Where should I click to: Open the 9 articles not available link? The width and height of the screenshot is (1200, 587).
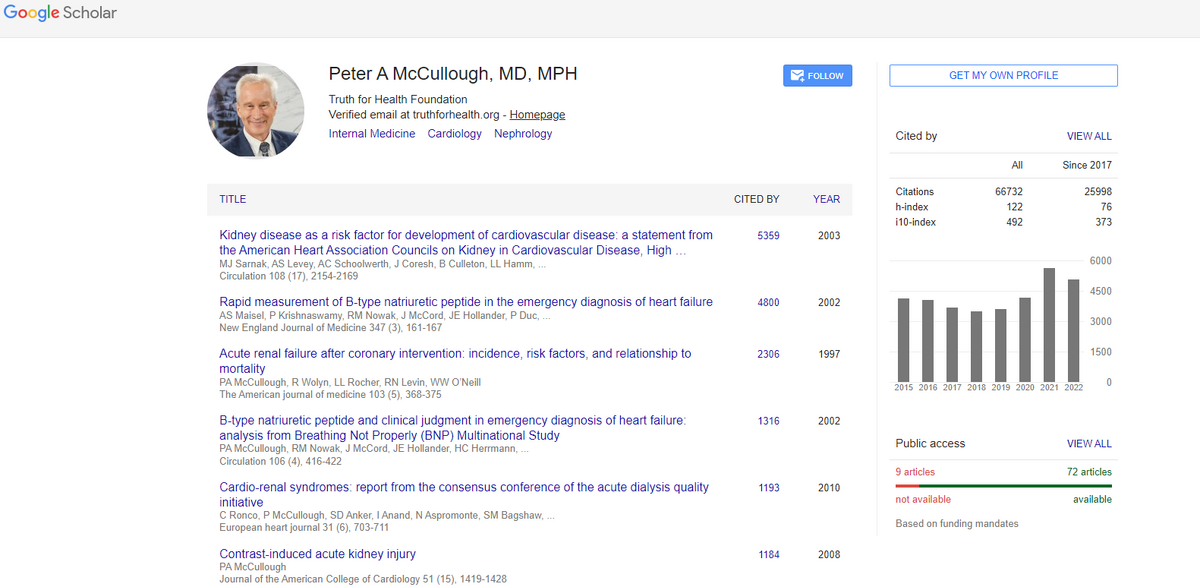point(915,472)
